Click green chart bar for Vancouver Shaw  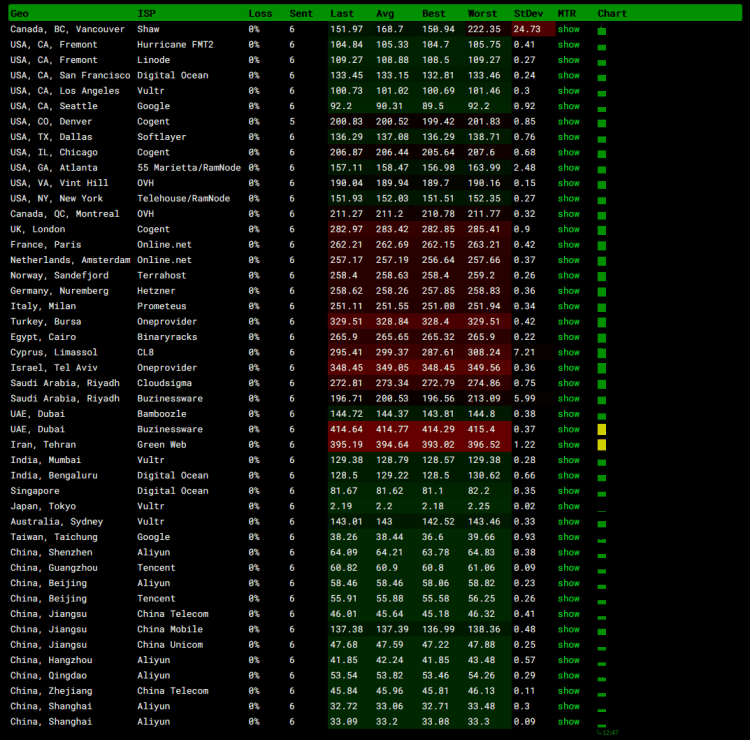(x=602, y=31)
